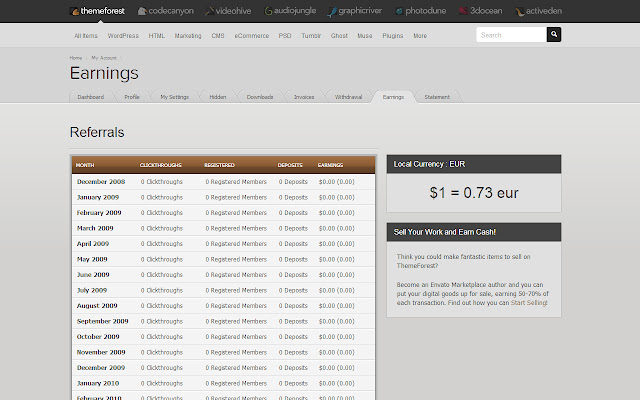The width and height of the screenshot is (640, 400).
Task: Select the December 2009 row label
Action: pyautogui.click(x=101, y=368)
